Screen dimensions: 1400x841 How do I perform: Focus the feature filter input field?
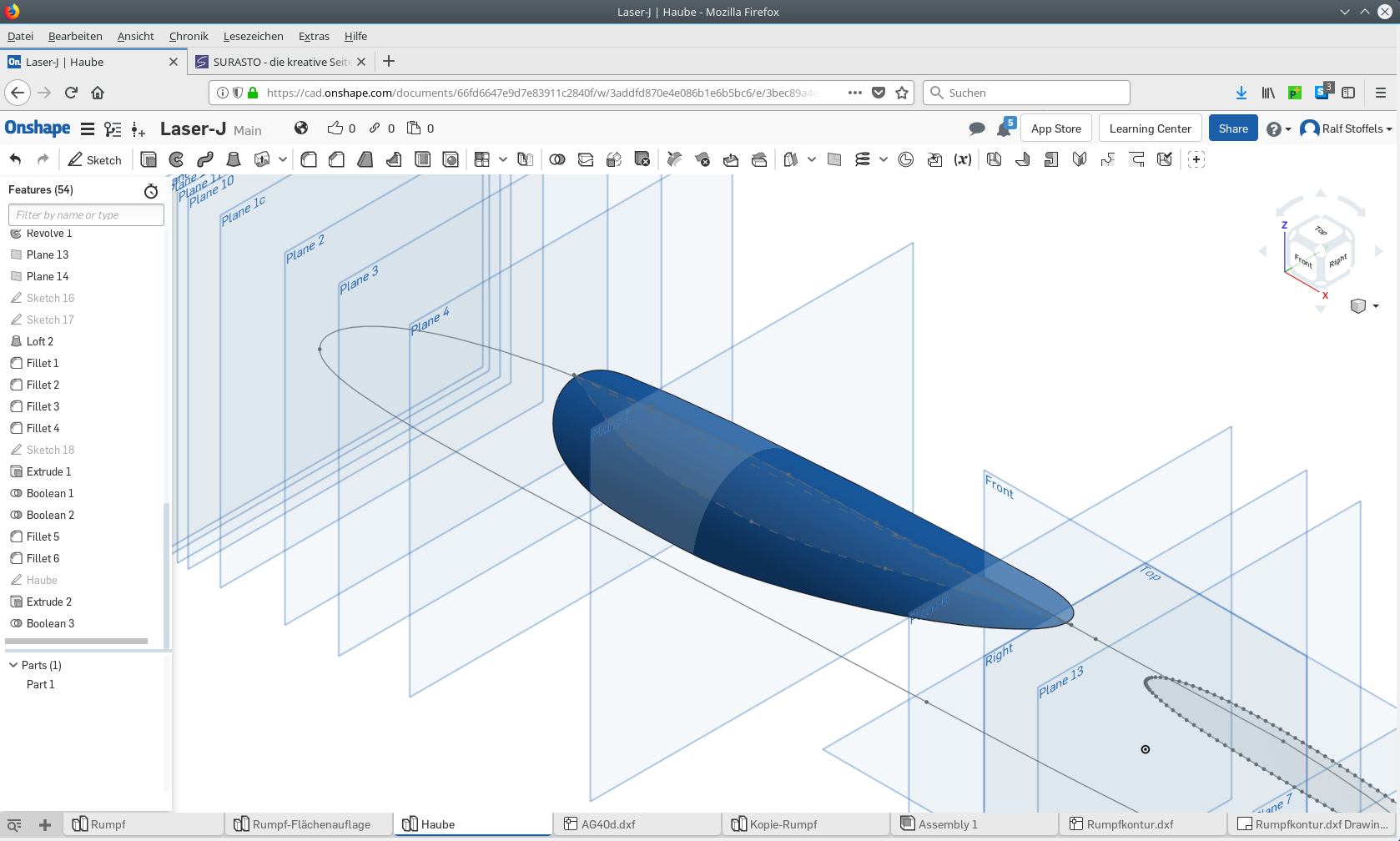[x=86, y=214]
